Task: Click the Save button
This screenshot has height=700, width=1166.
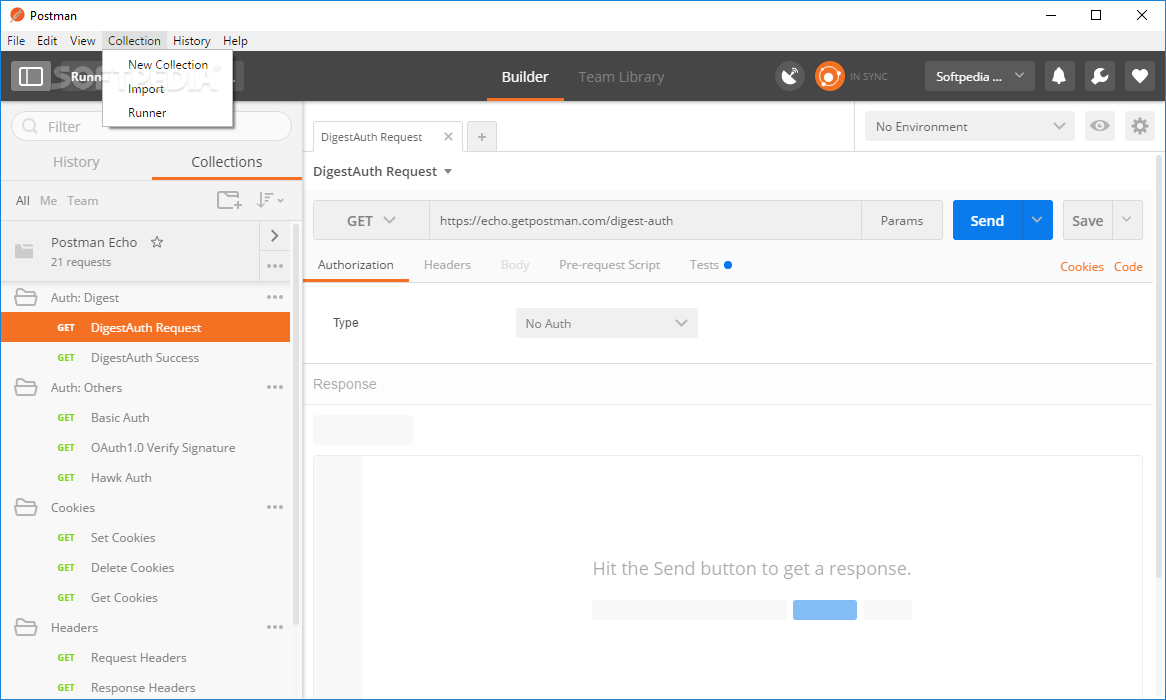Action: tap(1087, 220)
